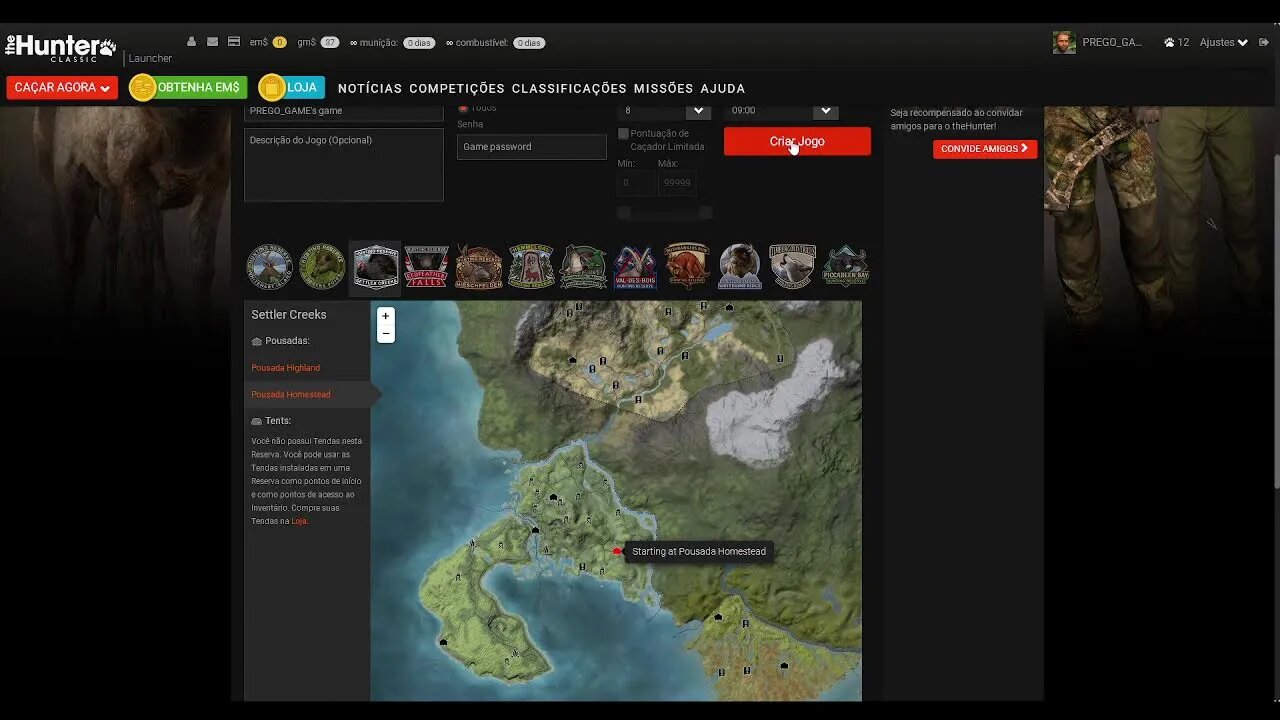Select the Whitehart Island reserve badge
The height and width of the screenshot is (720, 1280).
click(x=270, y=267)
